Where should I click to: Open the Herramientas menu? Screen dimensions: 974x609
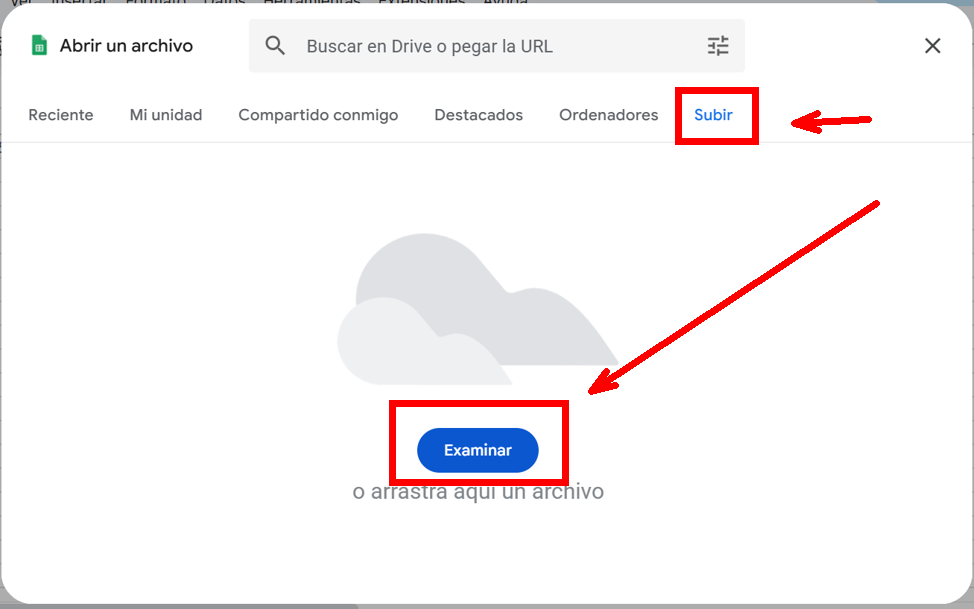point(311,2)
